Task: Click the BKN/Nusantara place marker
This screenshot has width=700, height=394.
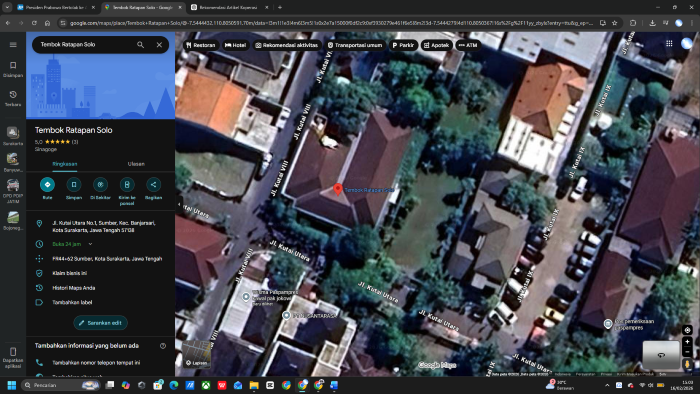Action: click(287, 315)
